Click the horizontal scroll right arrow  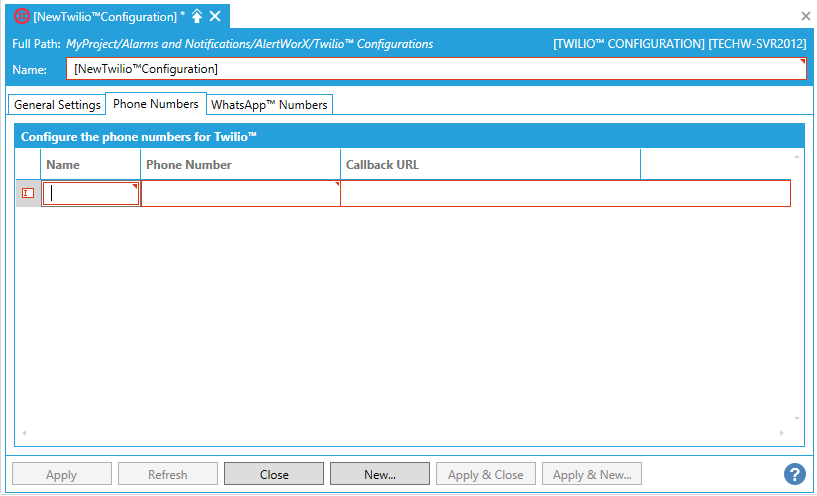(x=782, y=433)
